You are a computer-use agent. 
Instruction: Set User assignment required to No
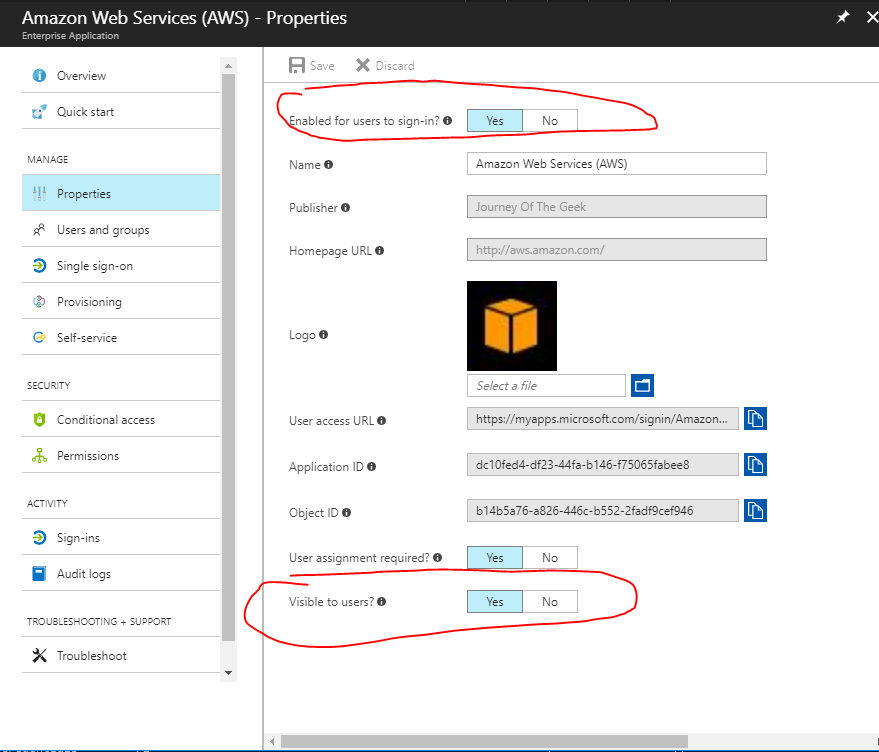coord(550,557)
